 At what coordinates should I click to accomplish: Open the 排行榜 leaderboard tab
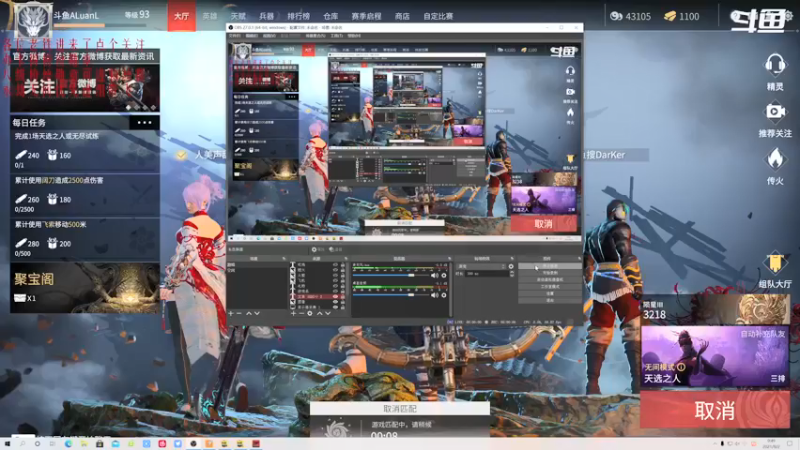(298, 16)
